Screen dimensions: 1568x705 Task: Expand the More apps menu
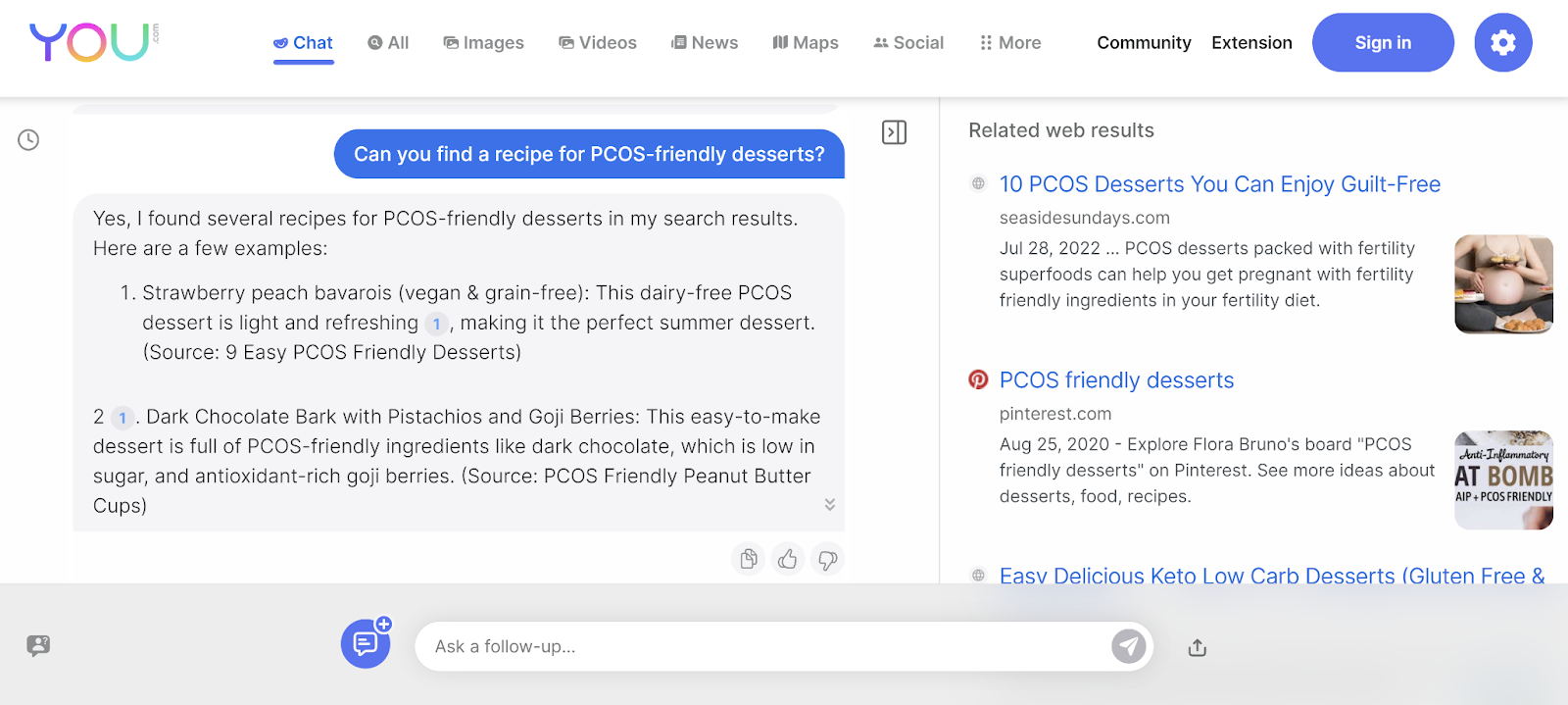[x=1010, y=43]
